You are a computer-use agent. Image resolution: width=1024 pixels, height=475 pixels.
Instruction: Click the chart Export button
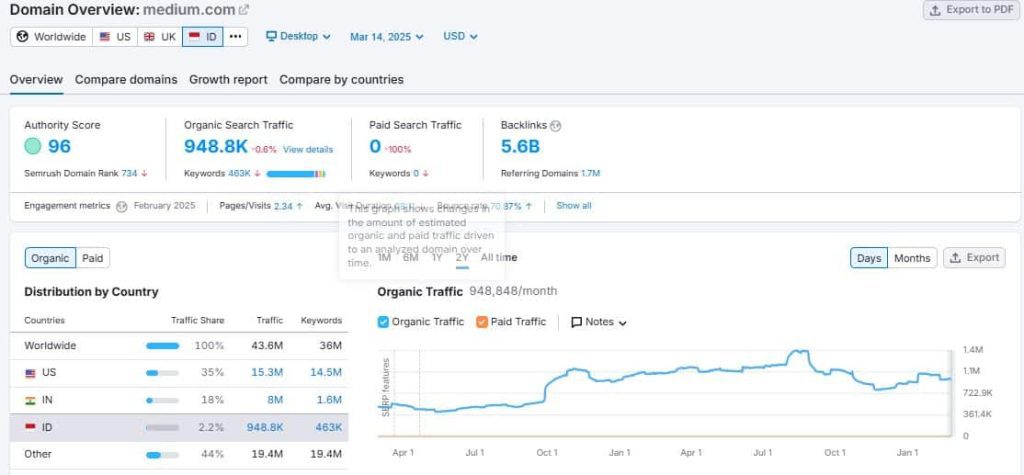[974, 257]
